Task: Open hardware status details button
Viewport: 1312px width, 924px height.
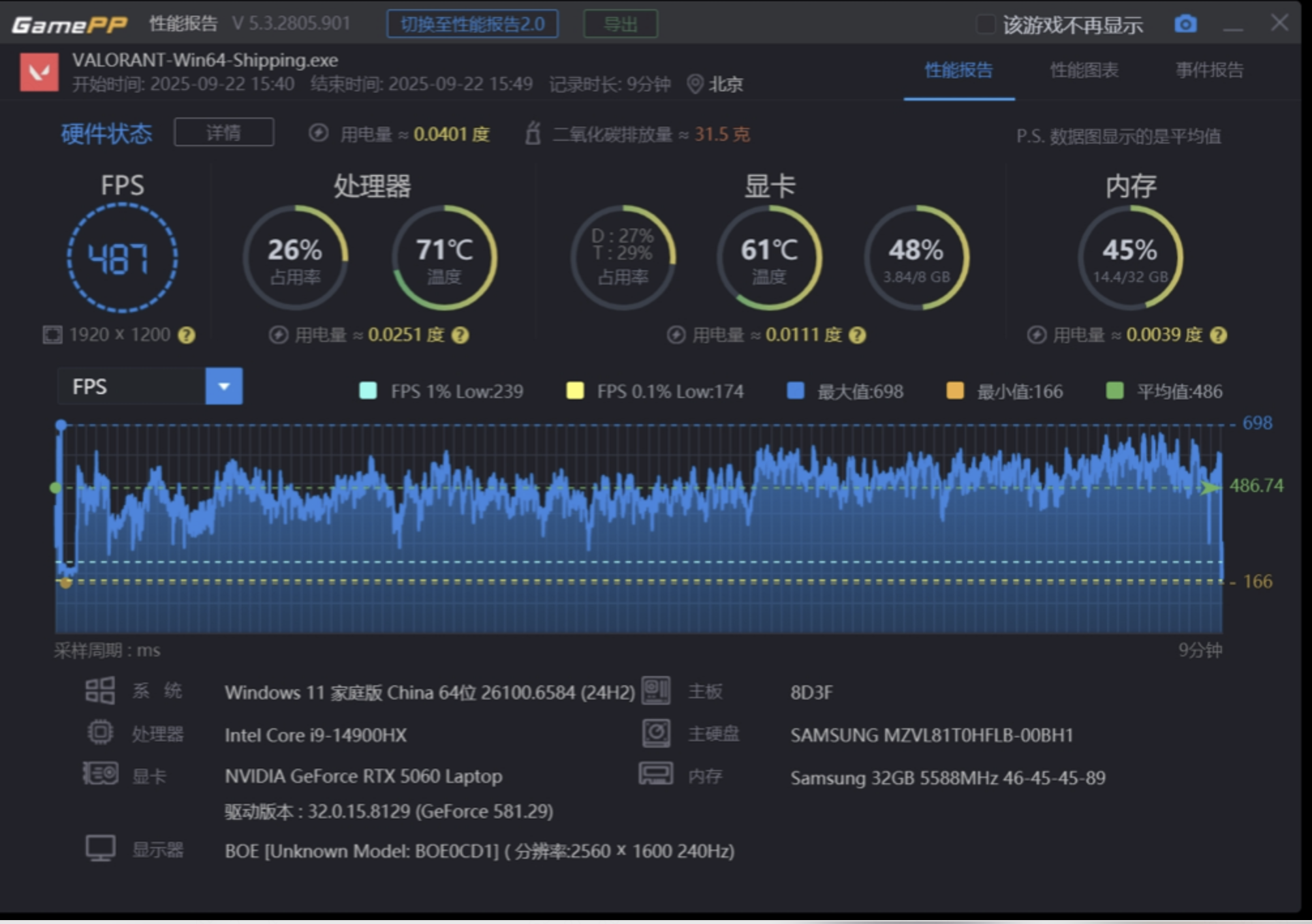Action: point(224,132)
